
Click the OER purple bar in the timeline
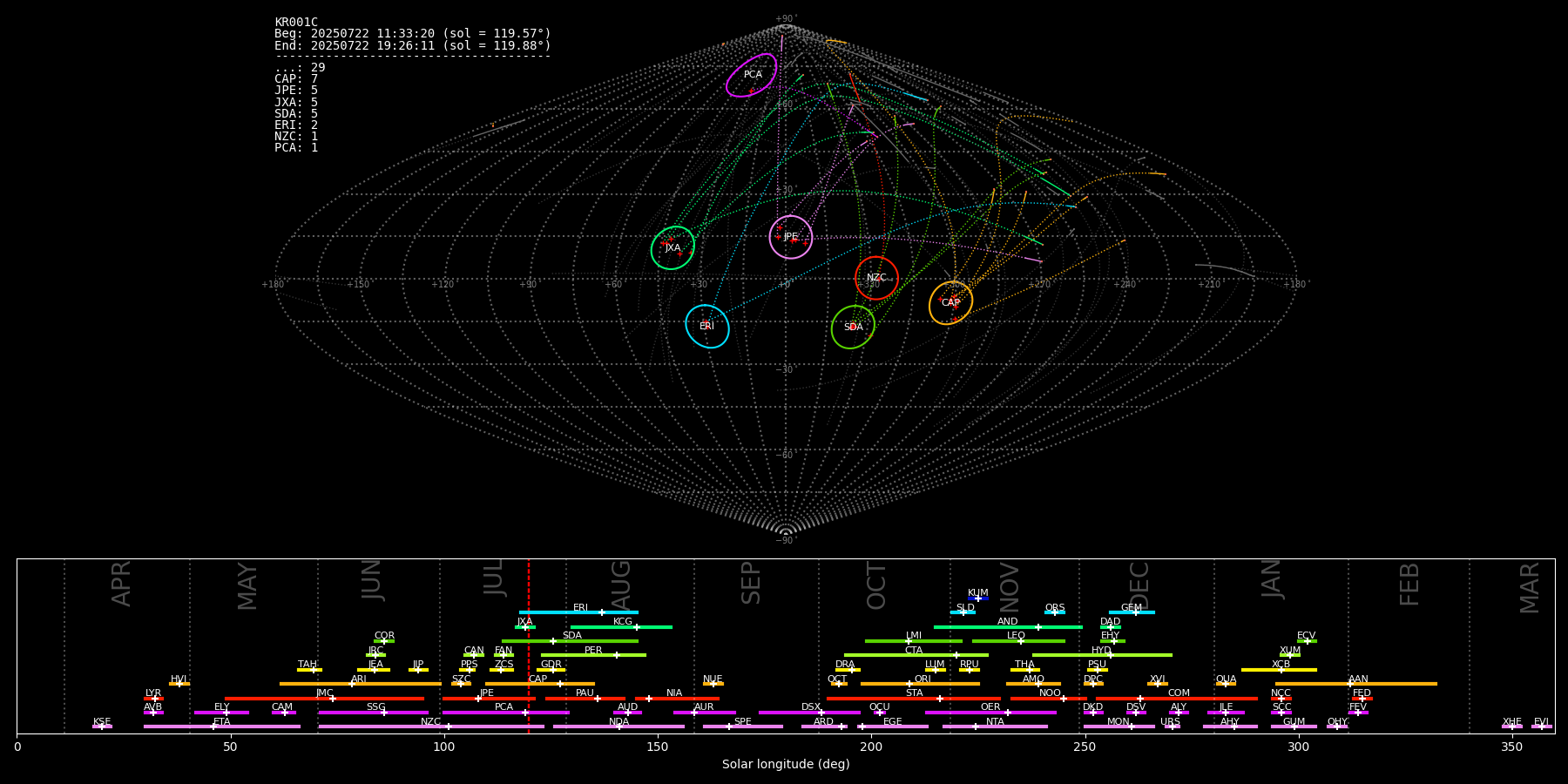pos(990,713)
